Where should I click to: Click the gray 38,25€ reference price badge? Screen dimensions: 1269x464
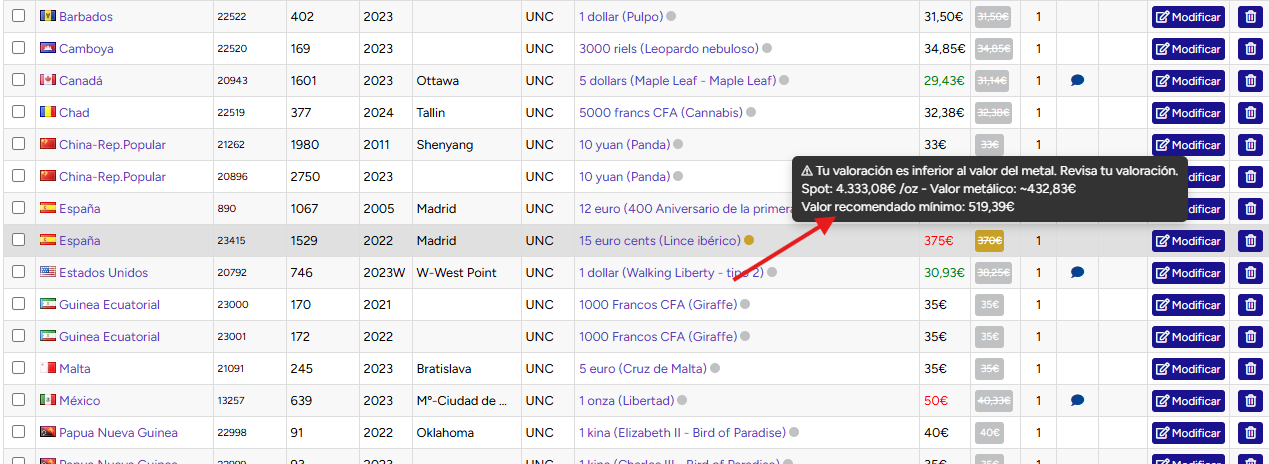click(994, 273)
